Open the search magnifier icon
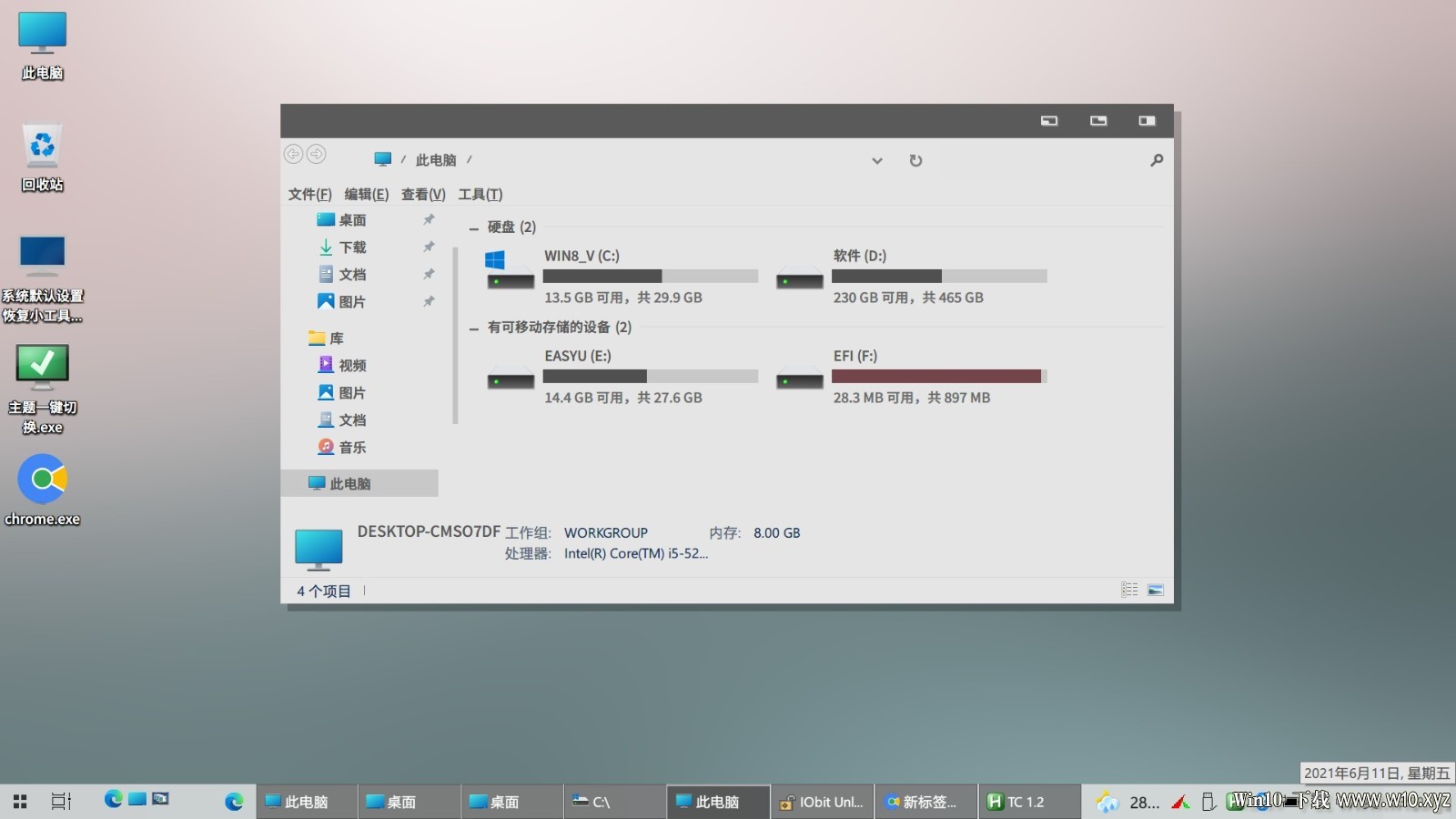 pos(1157,160)
